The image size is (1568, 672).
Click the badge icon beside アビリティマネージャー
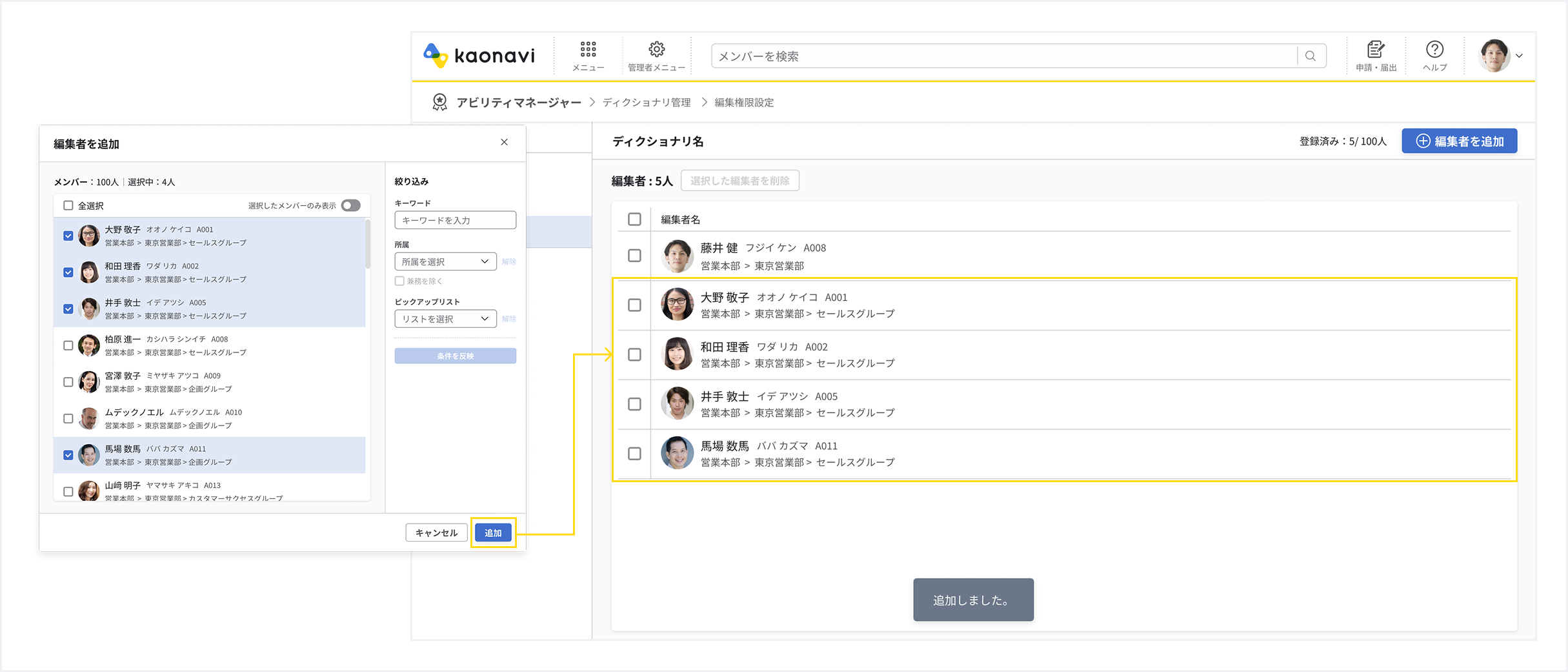[439, 102]
